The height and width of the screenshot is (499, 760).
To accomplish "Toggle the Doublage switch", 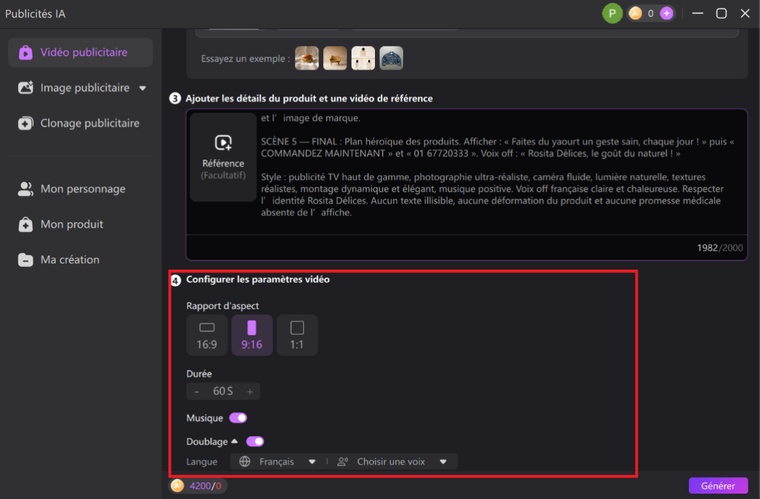I will click(x=255, y=441).
